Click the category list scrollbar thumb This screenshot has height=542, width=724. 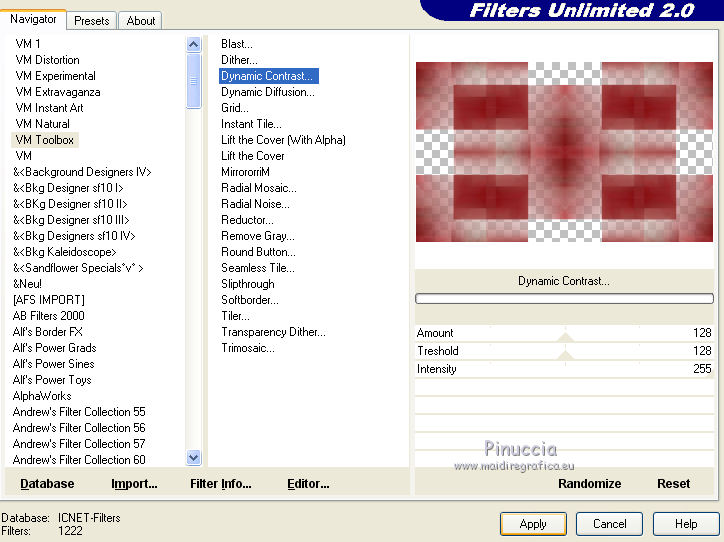[x=193, y=81]
